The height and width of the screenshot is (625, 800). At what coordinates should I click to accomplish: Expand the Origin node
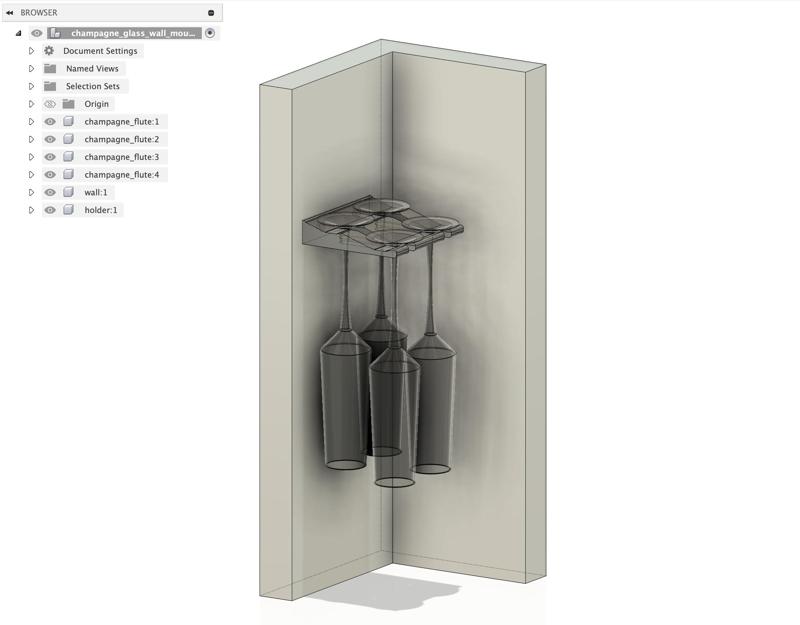click(31, 104)
